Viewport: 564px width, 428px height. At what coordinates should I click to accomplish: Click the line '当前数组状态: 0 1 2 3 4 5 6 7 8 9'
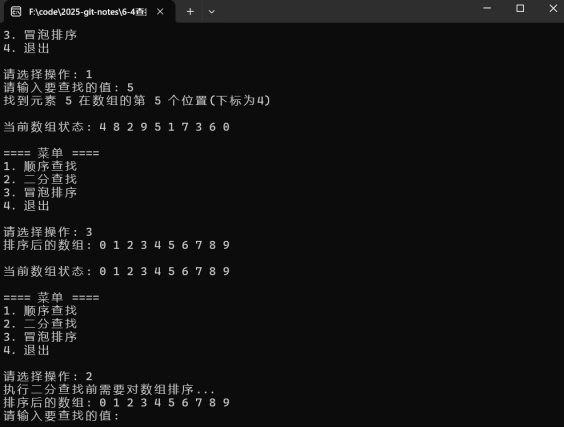point(117,271)
